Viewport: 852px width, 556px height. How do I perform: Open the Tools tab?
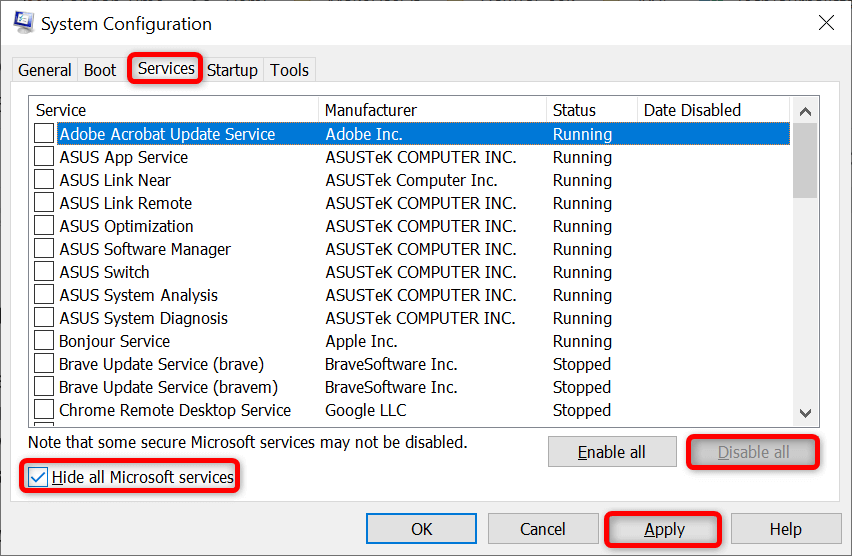(x=290, y=70)
